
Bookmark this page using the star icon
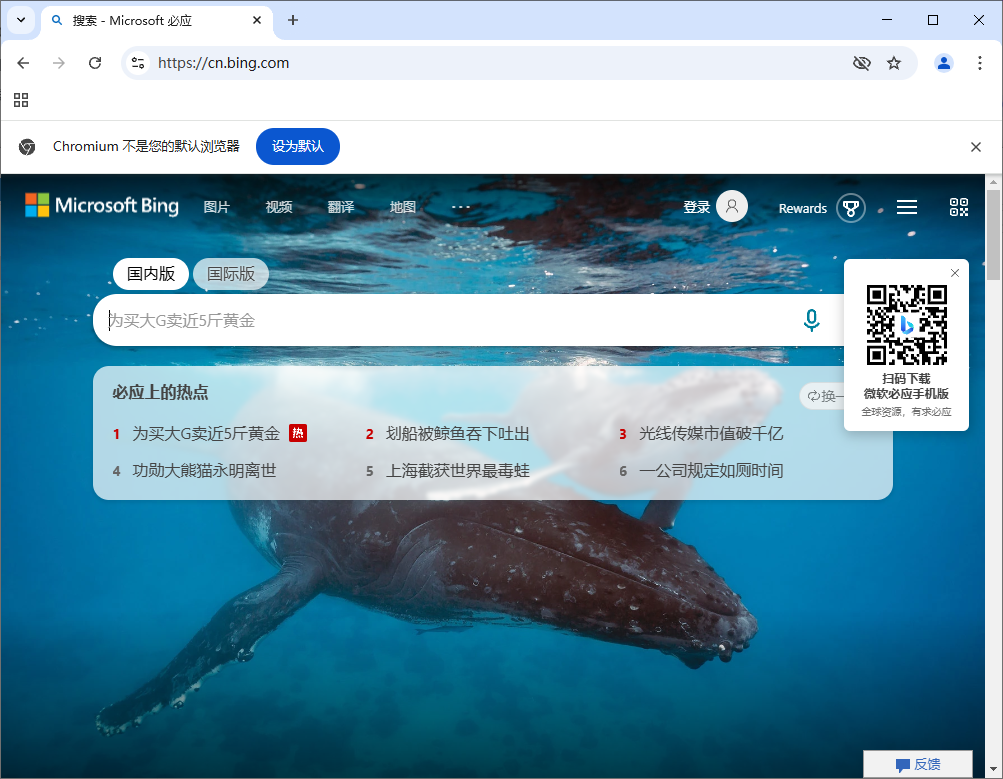(894, 62)
